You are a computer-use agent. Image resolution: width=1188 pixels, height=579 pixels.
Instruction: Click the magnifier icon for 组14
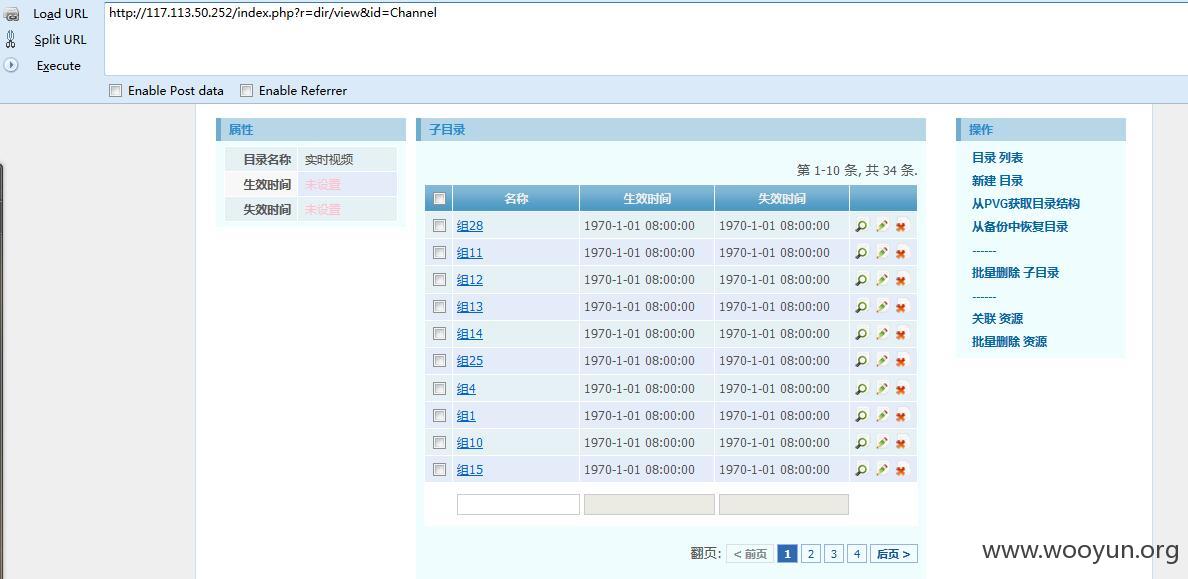[x=861, y=334]
